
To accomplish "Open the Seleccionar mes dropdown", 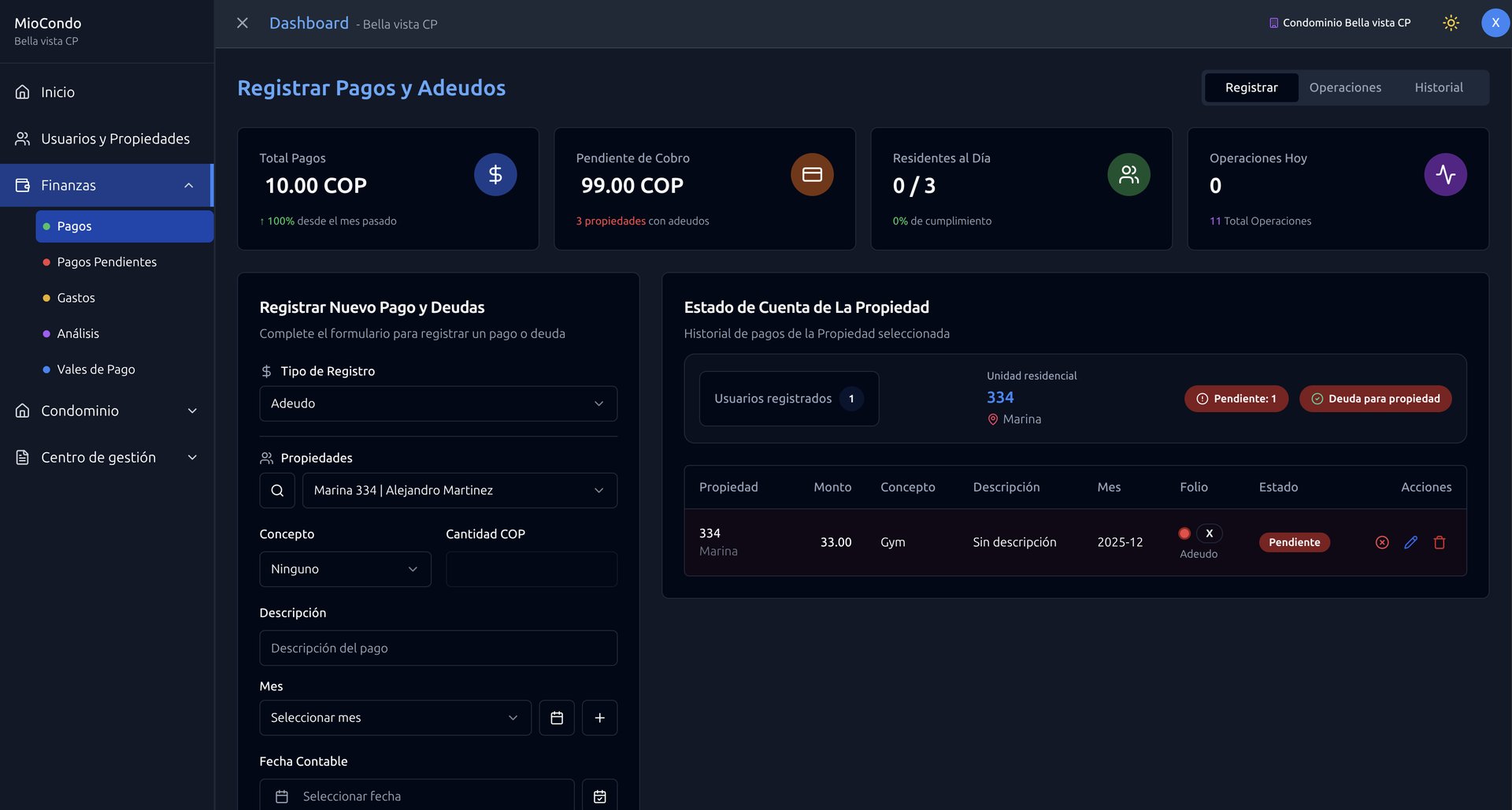I will [x=395, y=718].
